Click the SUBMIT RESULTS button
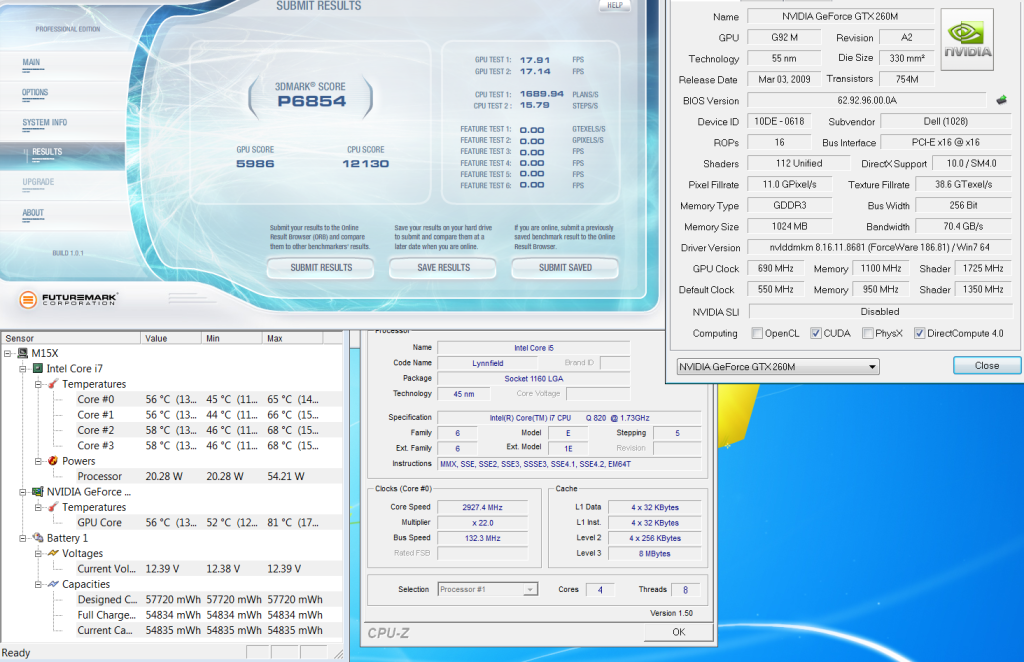The height and width of the screenshot is (662, 1024). [321, 268]
